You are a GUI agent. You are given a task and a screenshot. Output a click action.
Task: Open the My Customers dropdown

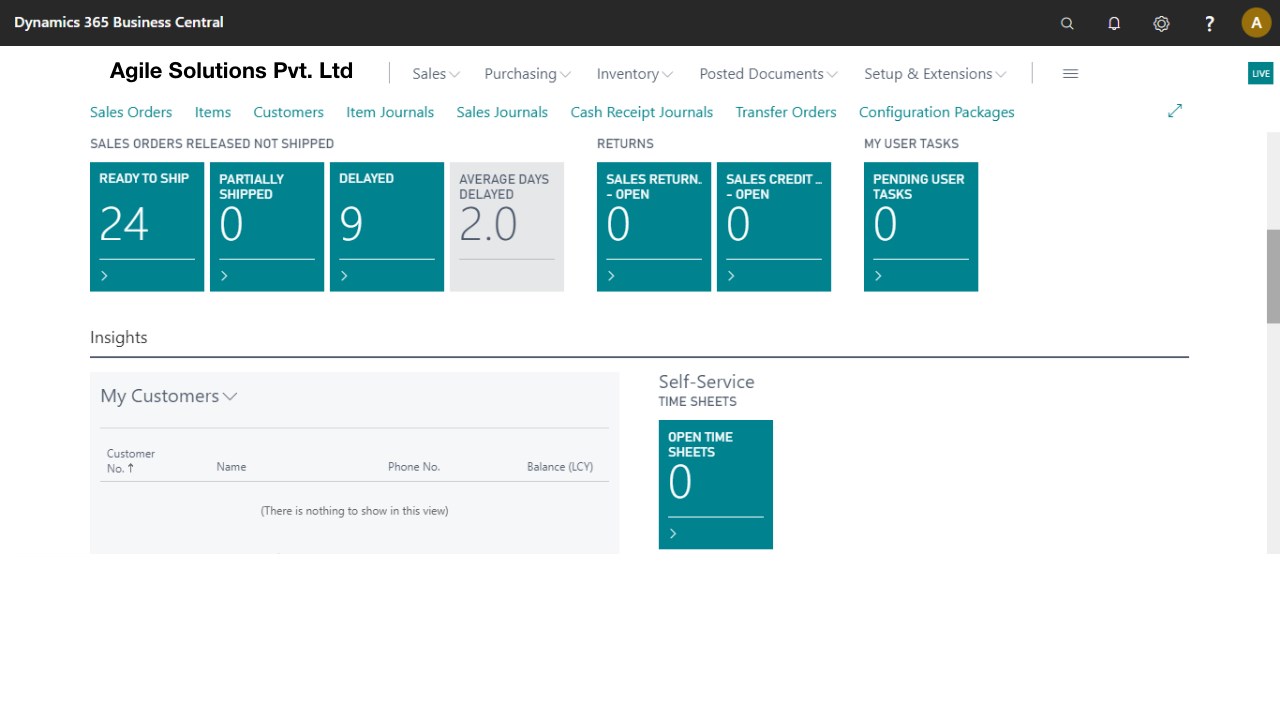(169, 396)
